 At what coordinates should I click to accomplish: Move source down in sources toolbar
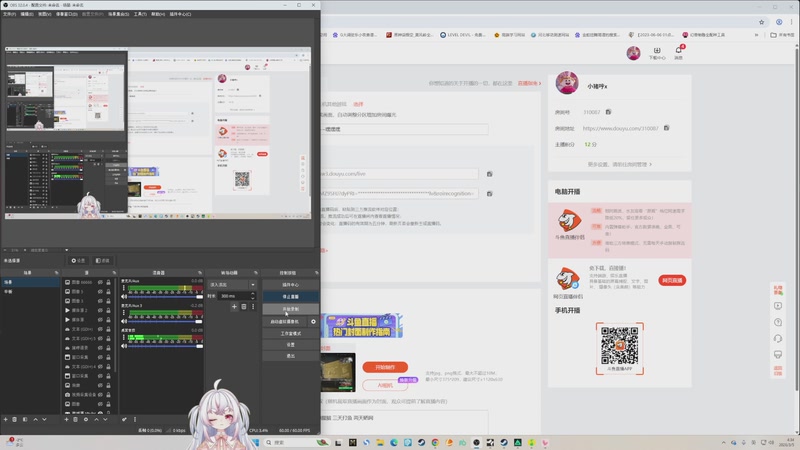tap(105, 419)
